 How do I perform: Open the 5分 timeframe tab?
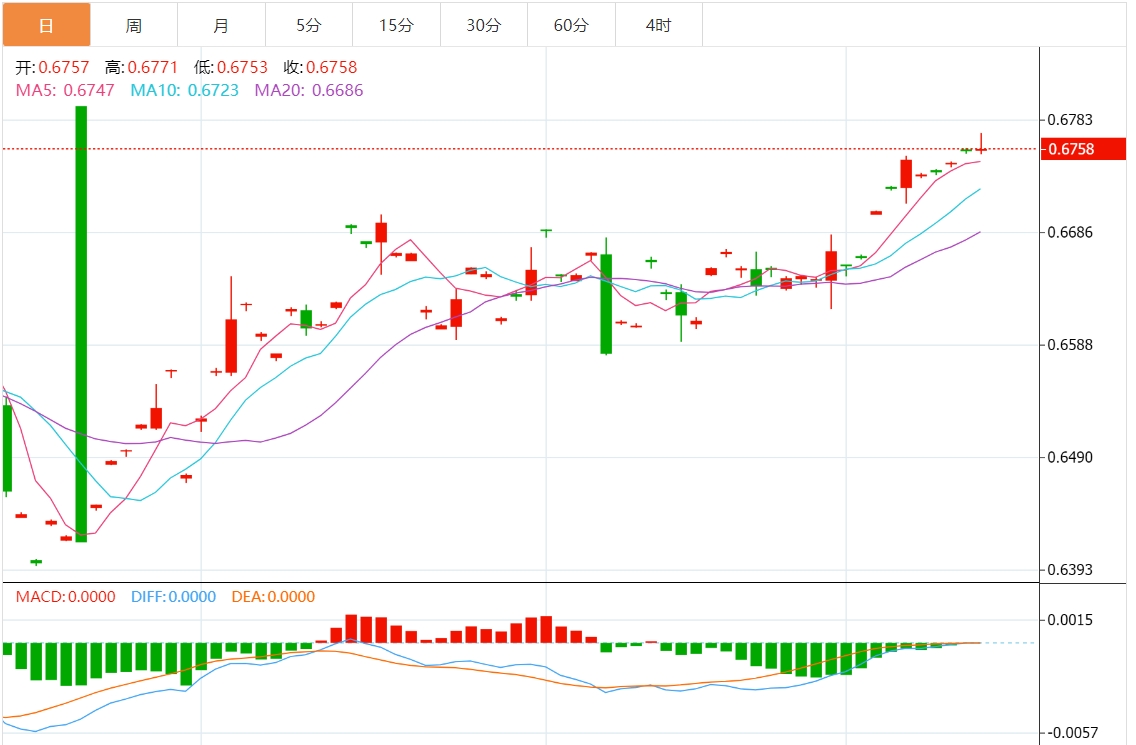pos(309,25)
